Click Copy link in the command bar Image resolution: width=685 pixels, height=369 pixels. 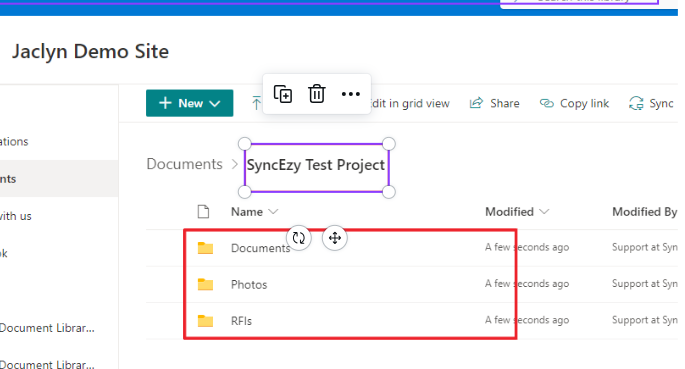coord(574,103)
